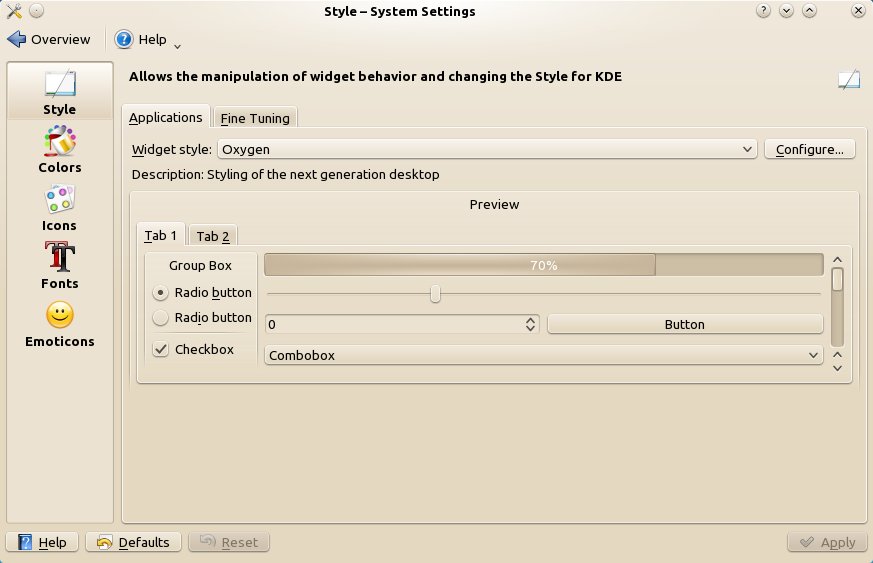
Task: Go back via Overview arrow icon
Action: [17, 39]
